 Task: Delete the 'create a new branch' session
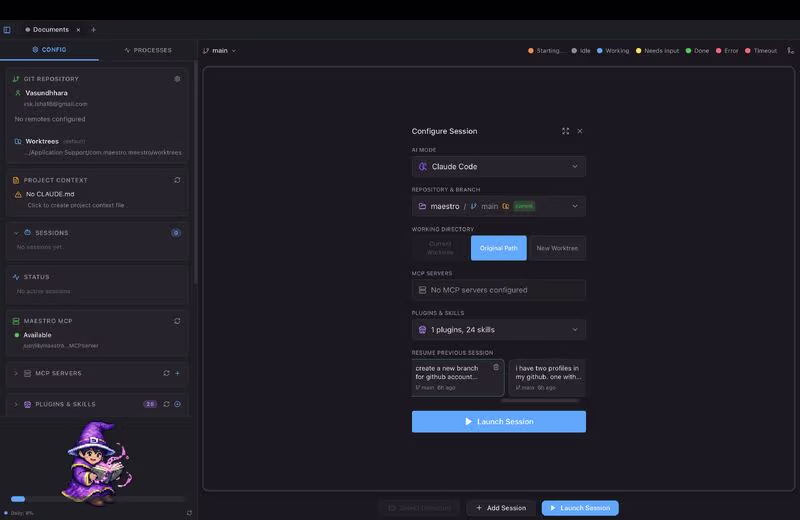(496, 367)
